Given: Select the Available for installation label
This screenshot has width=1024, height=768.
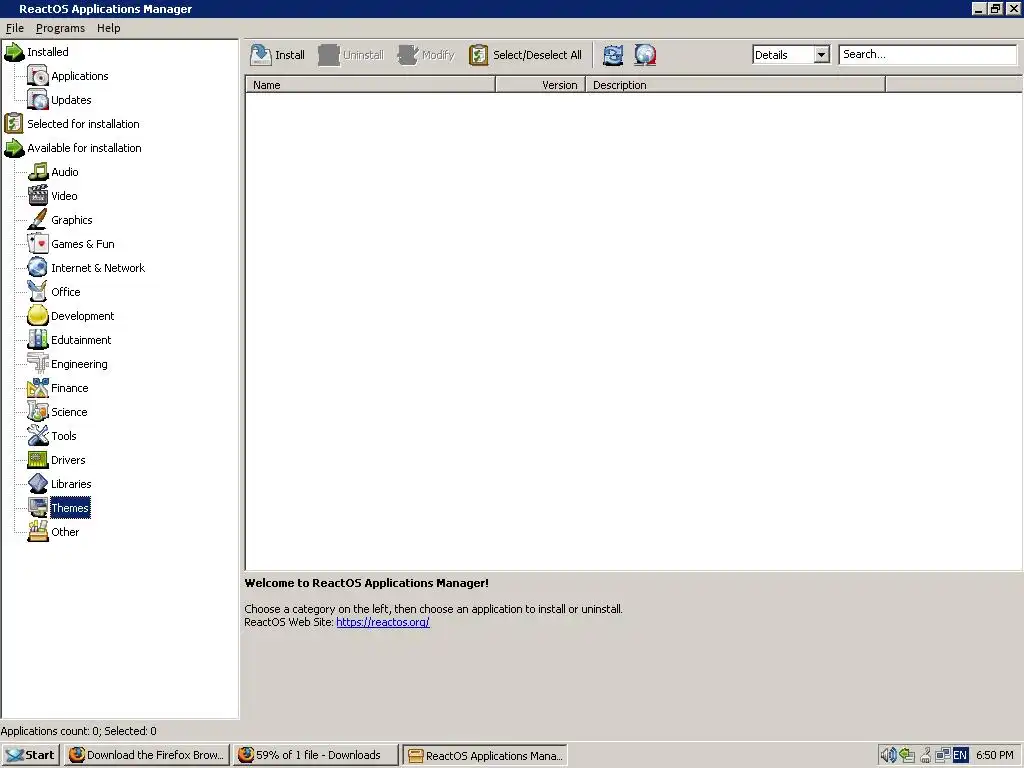Looking at the screenshot, I should [x=84, y=148].
